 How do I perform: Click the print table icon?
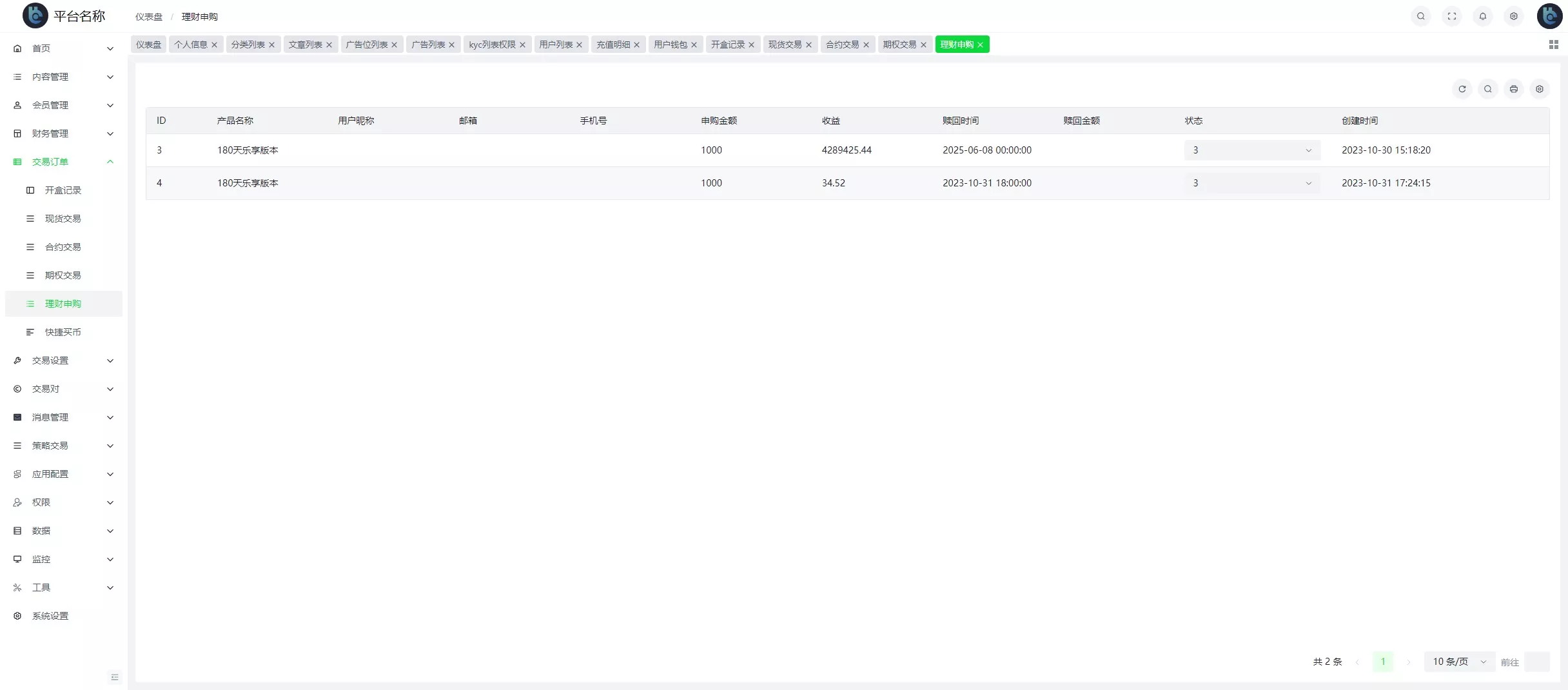point(1513,89)
